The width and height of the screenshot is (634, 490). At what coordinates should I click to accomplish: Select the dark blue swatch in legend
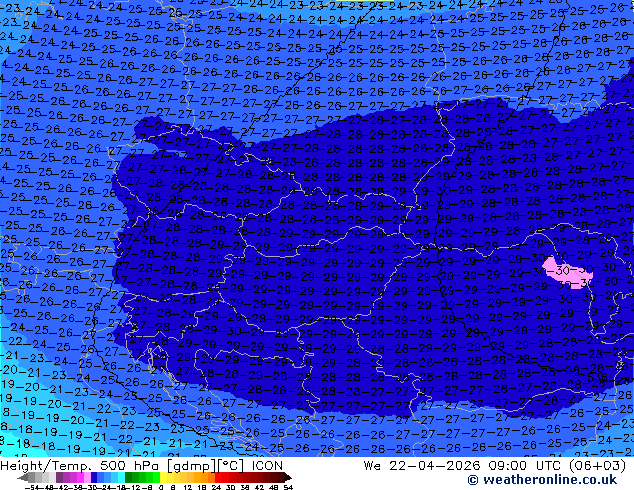click(94, 477)
